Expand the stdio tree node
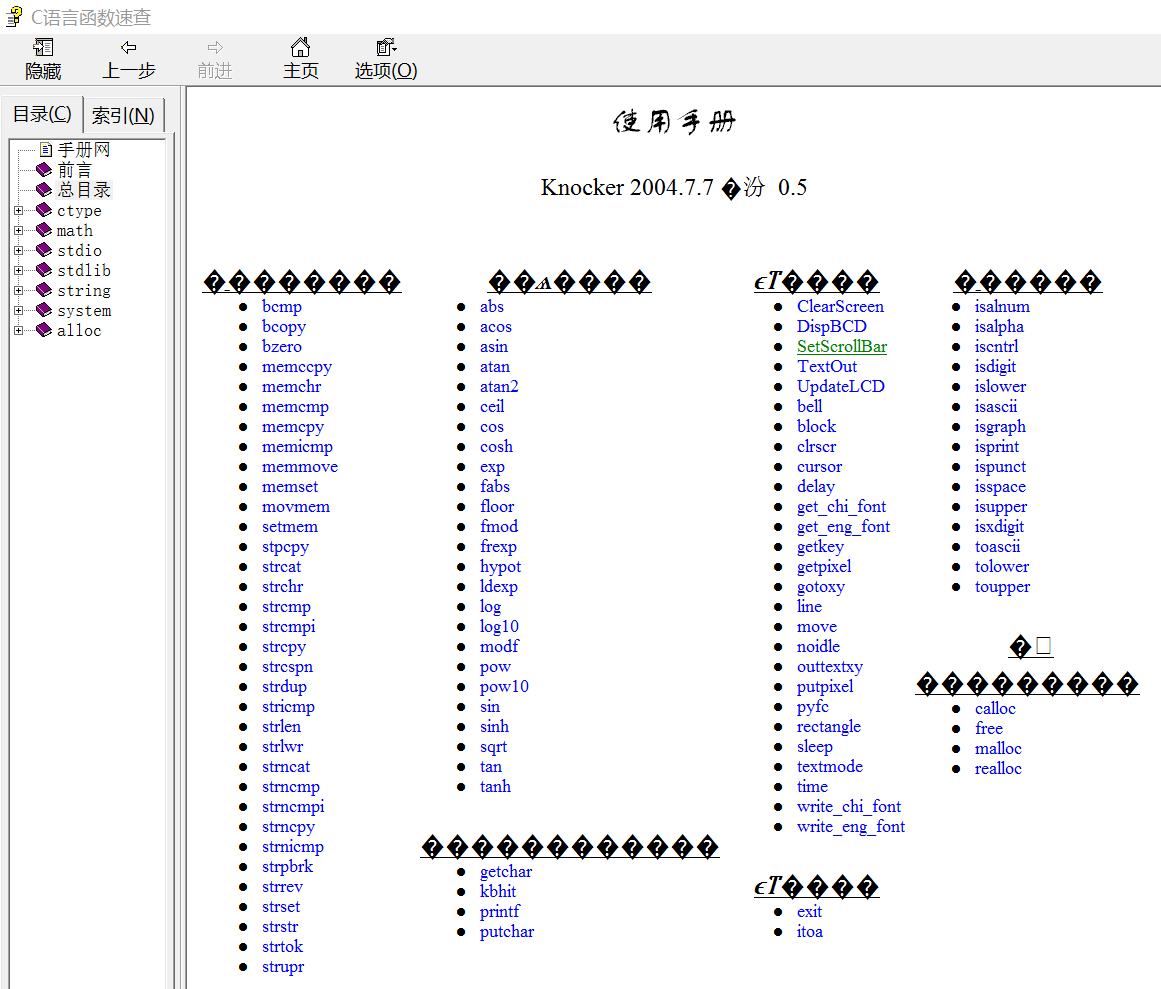 coord(19,250)
